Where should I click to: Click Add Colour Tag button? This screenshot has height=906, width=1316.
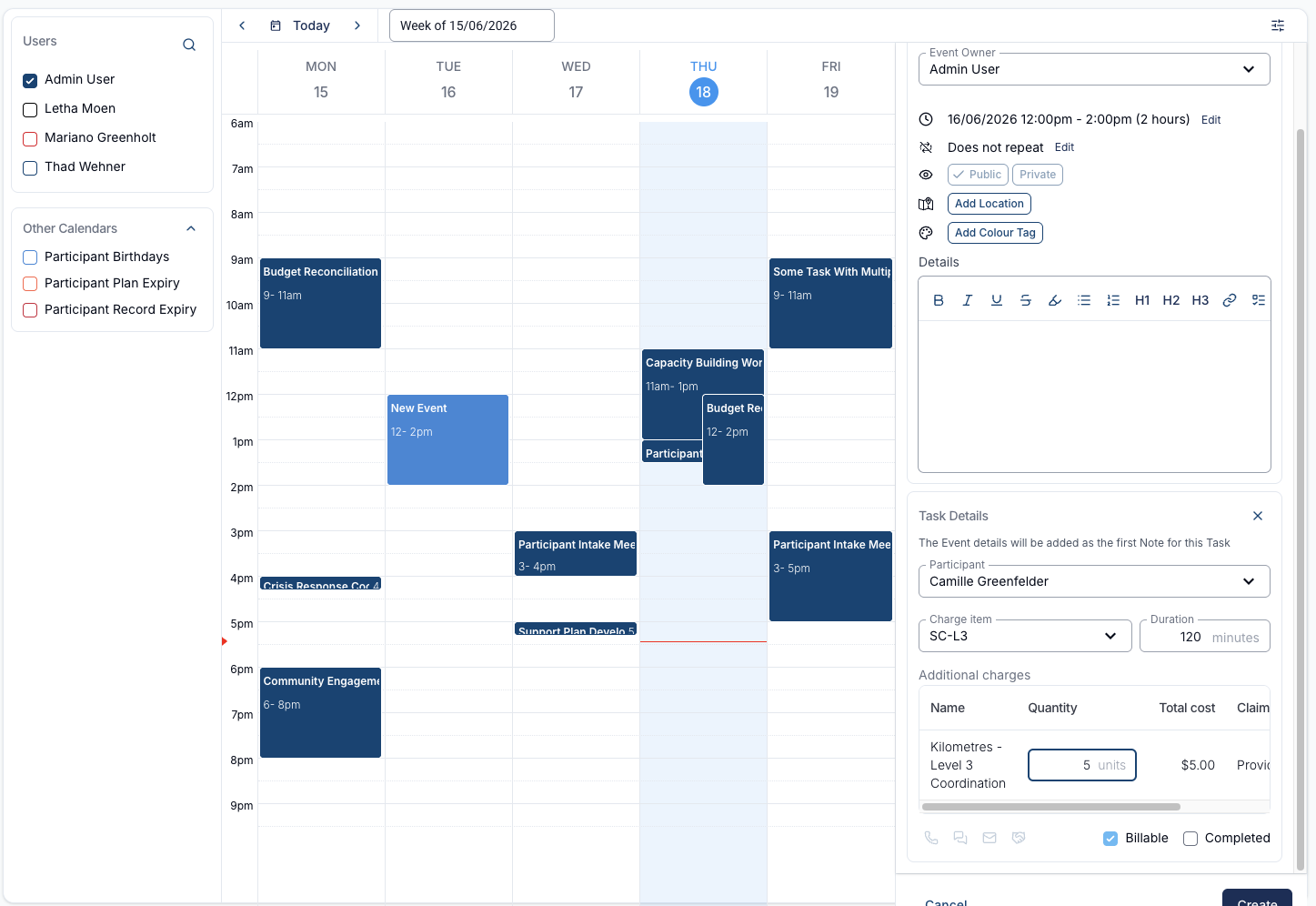point(995,233)
